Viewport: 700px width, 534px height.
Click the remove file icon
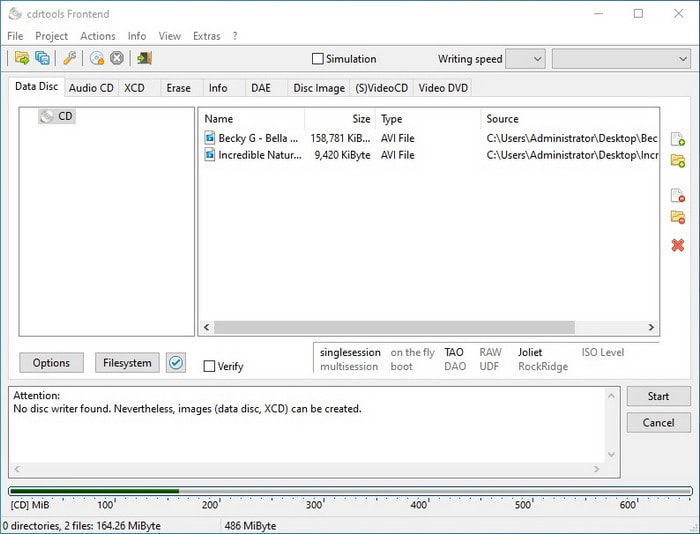tap(677, 195)
